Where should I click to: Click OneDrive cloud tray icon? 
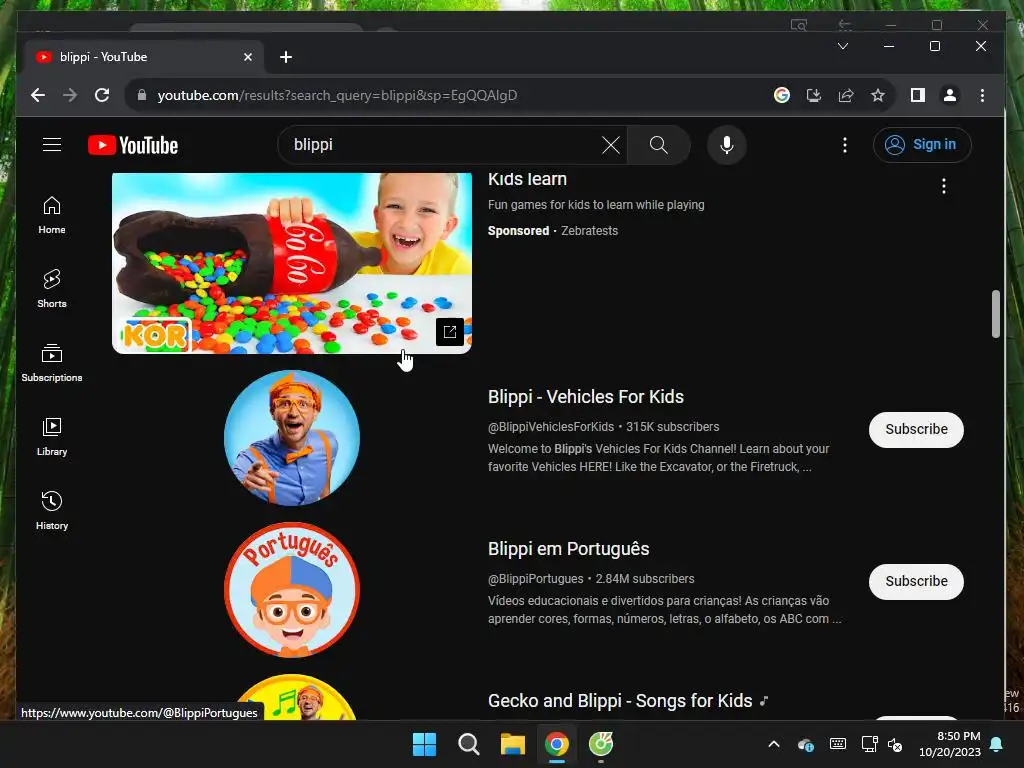tap(806, 744)
